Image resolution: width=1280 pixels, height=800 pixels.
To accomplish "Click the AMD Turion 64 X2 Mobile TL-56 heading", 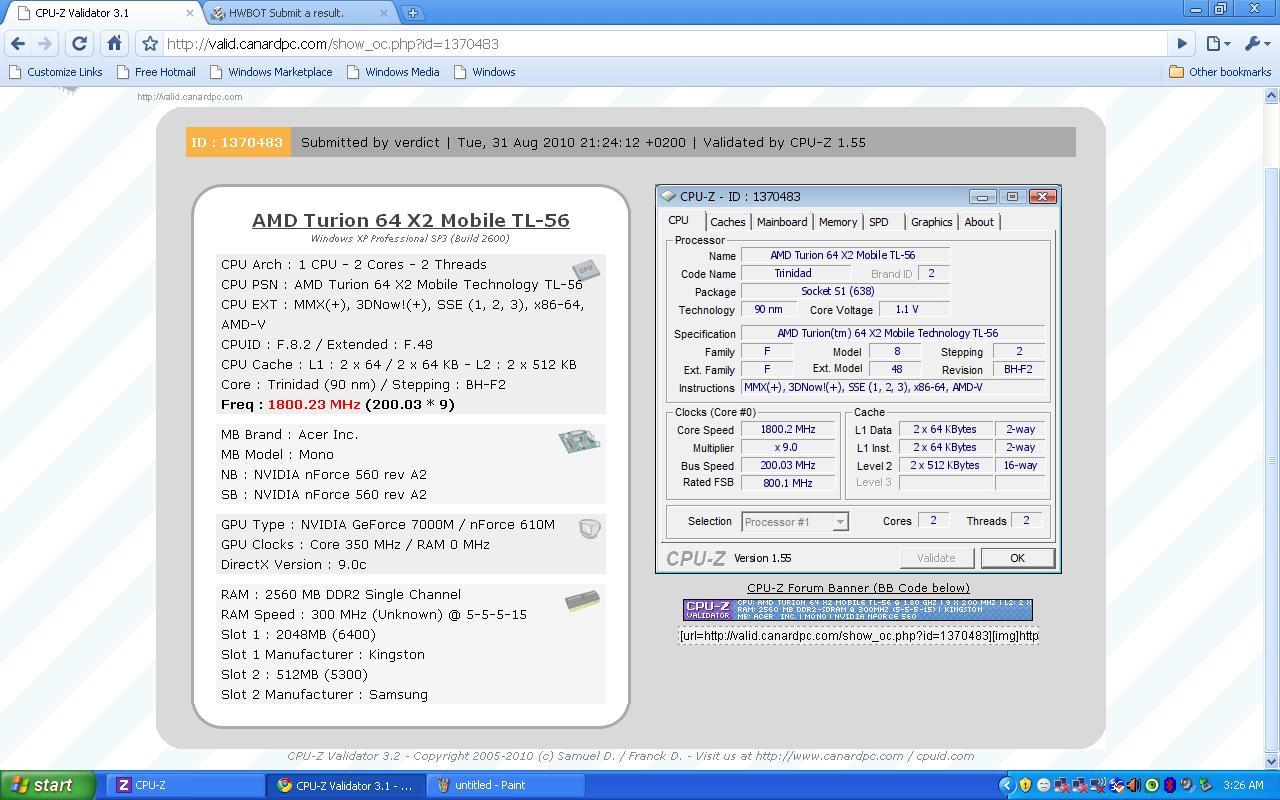I will pyautogui.click(x=410, y=220).
